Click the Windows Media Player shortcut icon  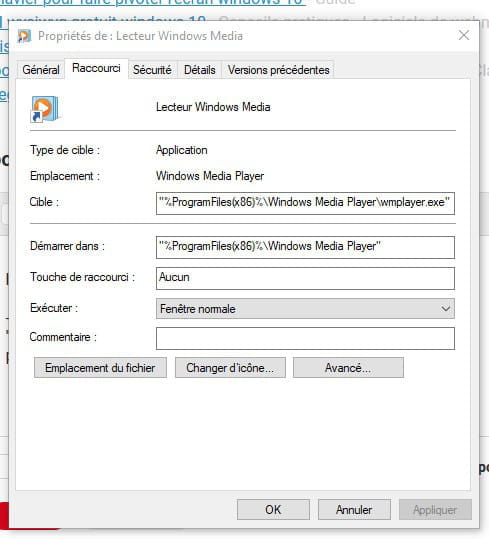point(45,109)
